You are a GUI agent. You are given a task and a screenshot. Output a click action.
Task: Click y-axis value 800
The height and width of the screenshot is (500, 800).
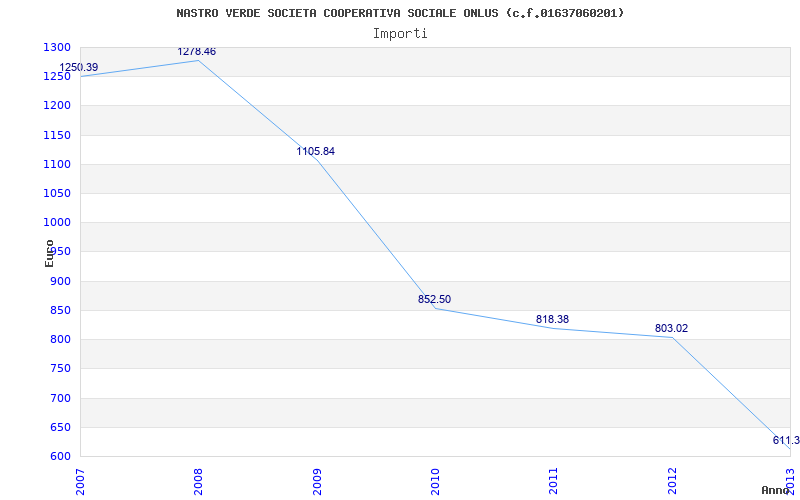pos(60,339)
